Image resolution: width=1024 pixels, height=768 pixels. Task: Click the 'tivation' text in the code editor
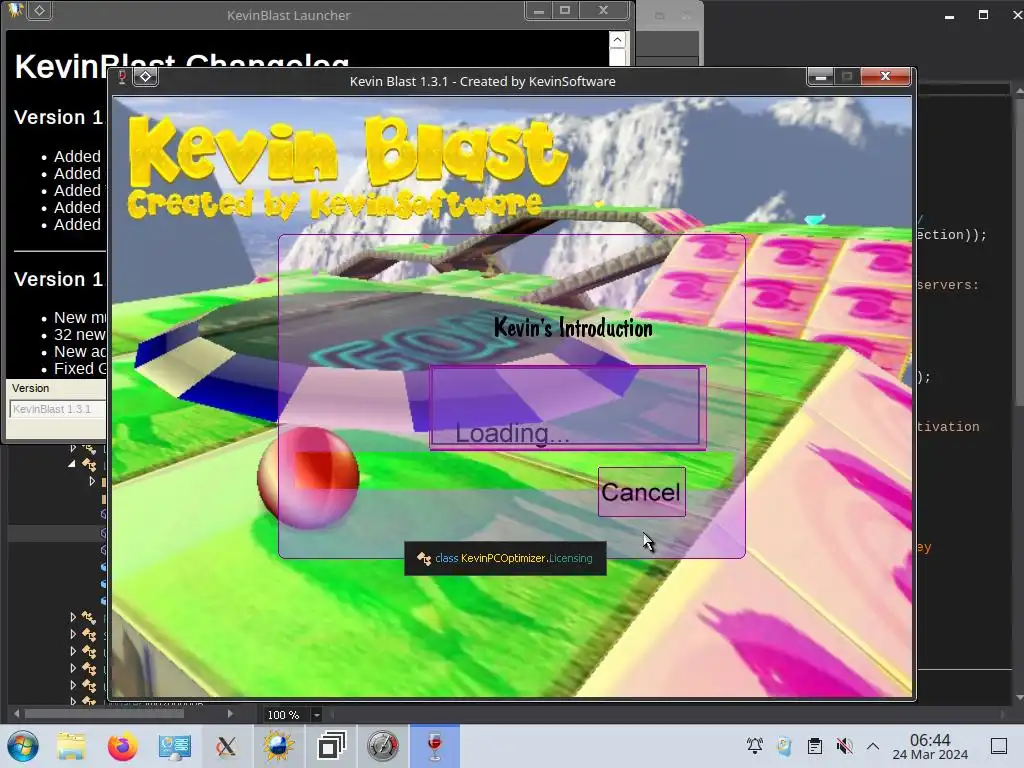coord(948,426)
